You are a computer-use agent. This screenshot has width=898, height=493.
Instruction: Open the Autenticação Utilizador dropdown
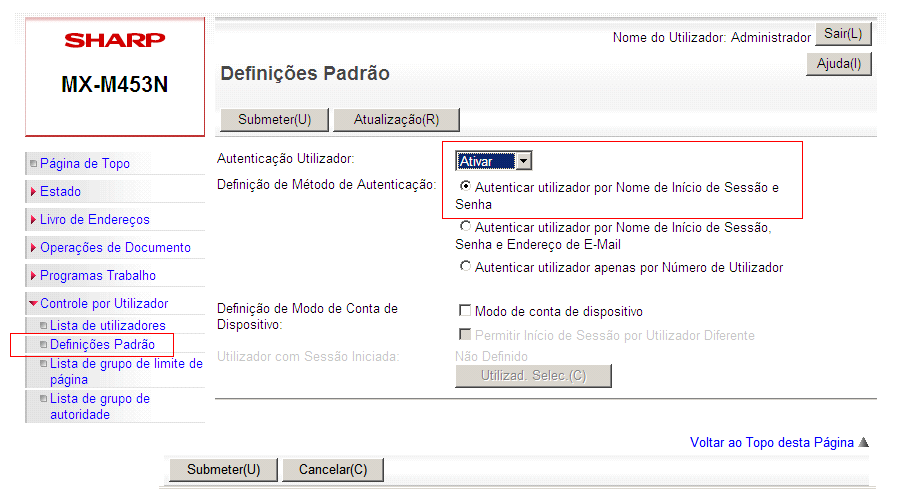coord(523,161)
